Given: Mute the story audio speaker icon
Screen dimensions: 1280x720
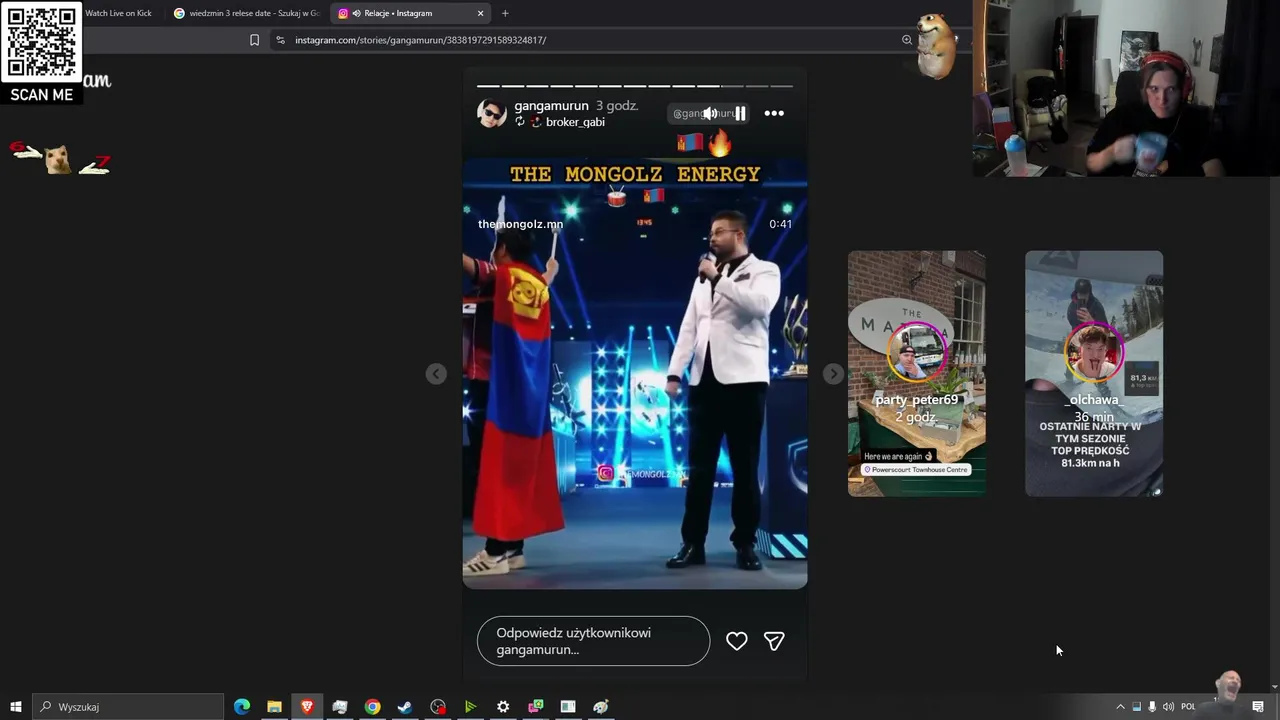Looking at the screenshot, I should point(709,114).
